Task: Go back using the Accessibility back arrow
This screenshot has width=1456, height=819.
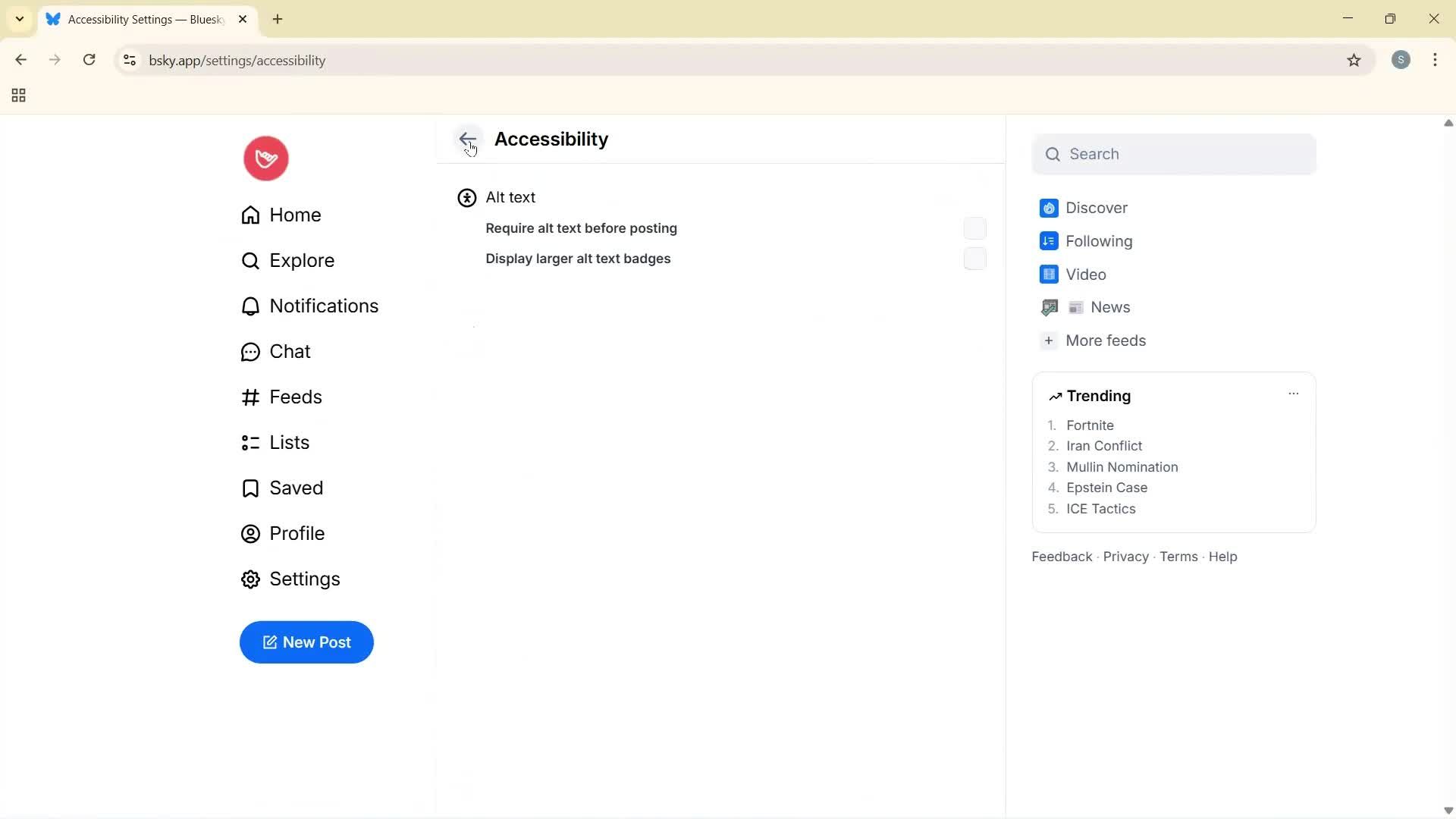Action: (x=468, y=139)
